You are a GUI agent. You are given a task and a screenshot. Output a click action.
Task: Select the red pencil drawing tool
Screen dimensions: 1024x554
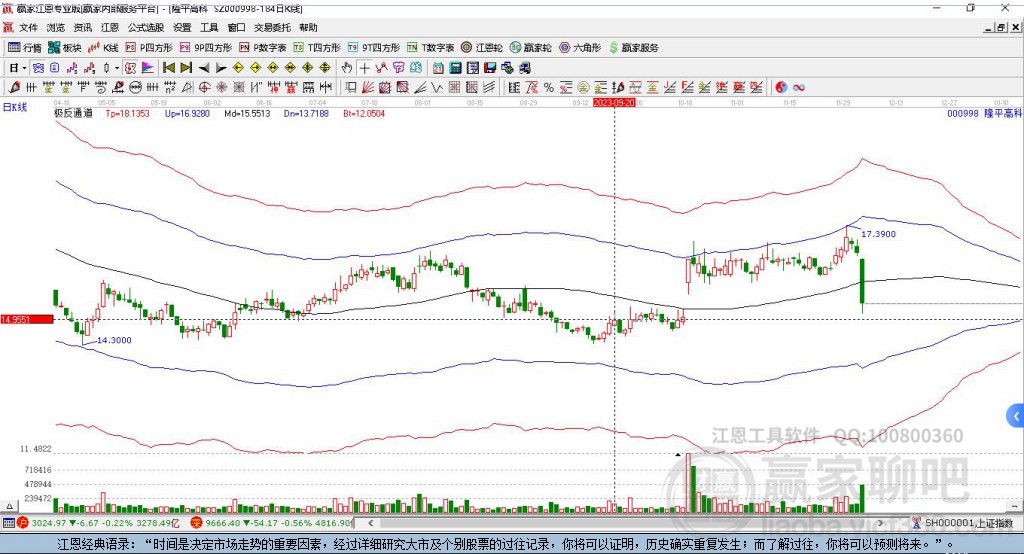[14, 88]
